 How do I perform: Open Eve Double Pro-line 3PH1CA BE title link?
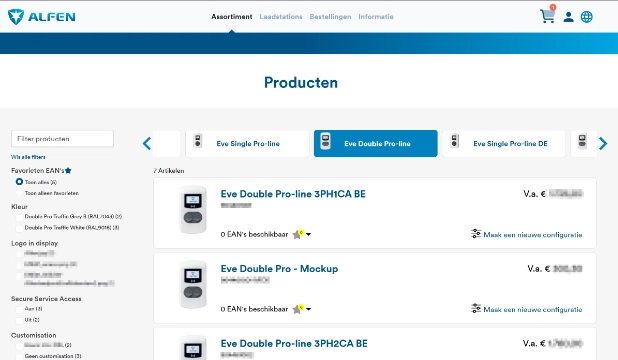point(293,194)
